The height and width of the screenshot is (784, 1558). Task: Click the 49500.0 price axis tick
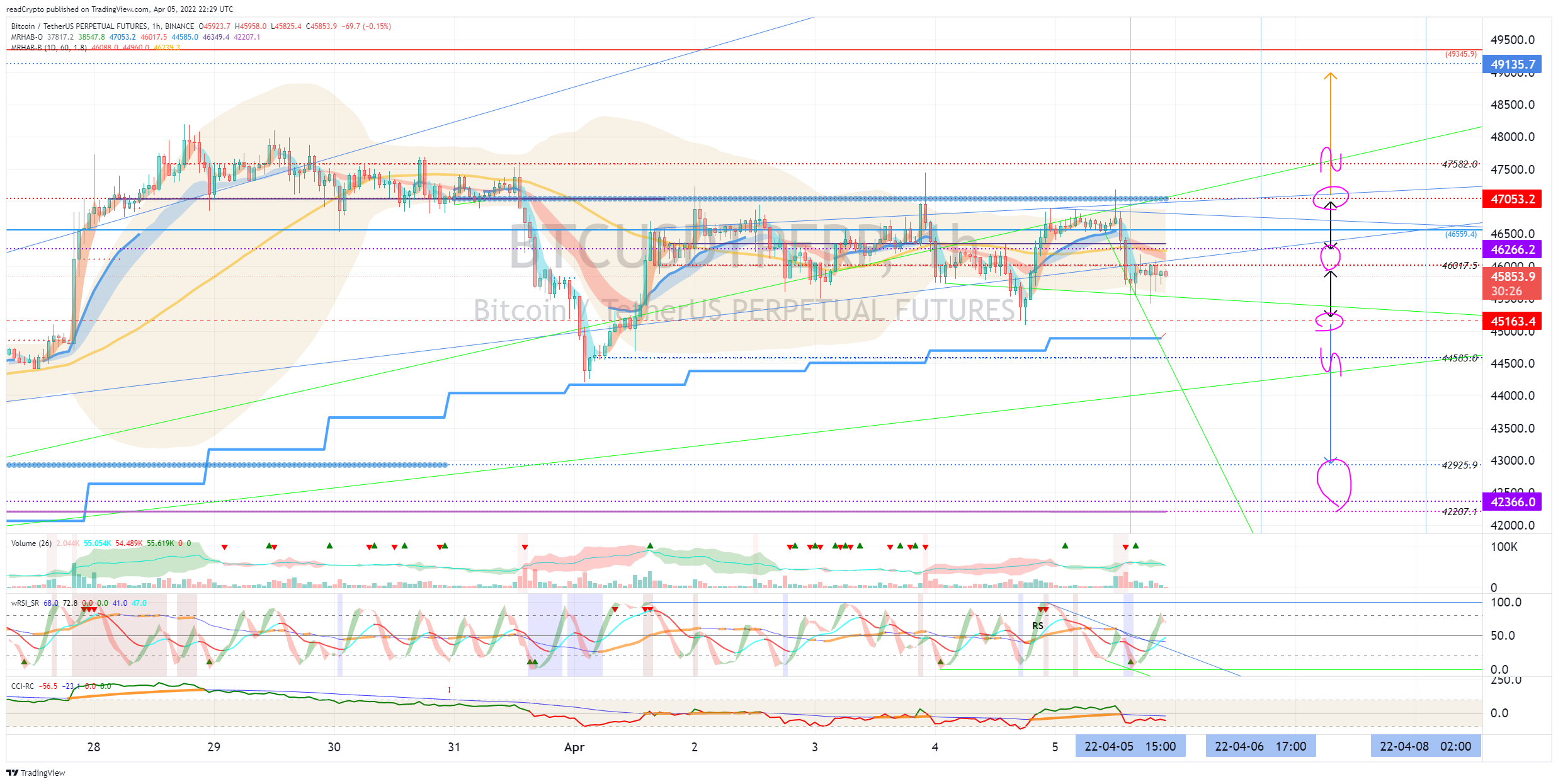click(1513, 40)
